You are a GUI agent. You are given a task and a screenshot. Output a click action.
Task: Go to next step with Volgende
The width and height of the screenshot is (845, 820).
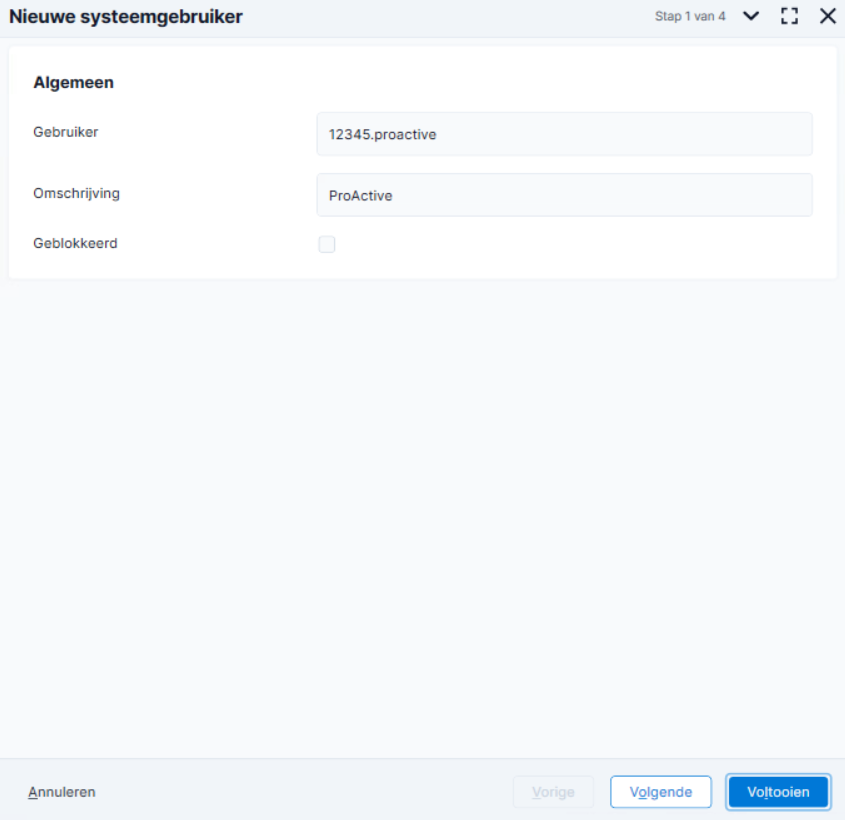(x=661, y=792)
